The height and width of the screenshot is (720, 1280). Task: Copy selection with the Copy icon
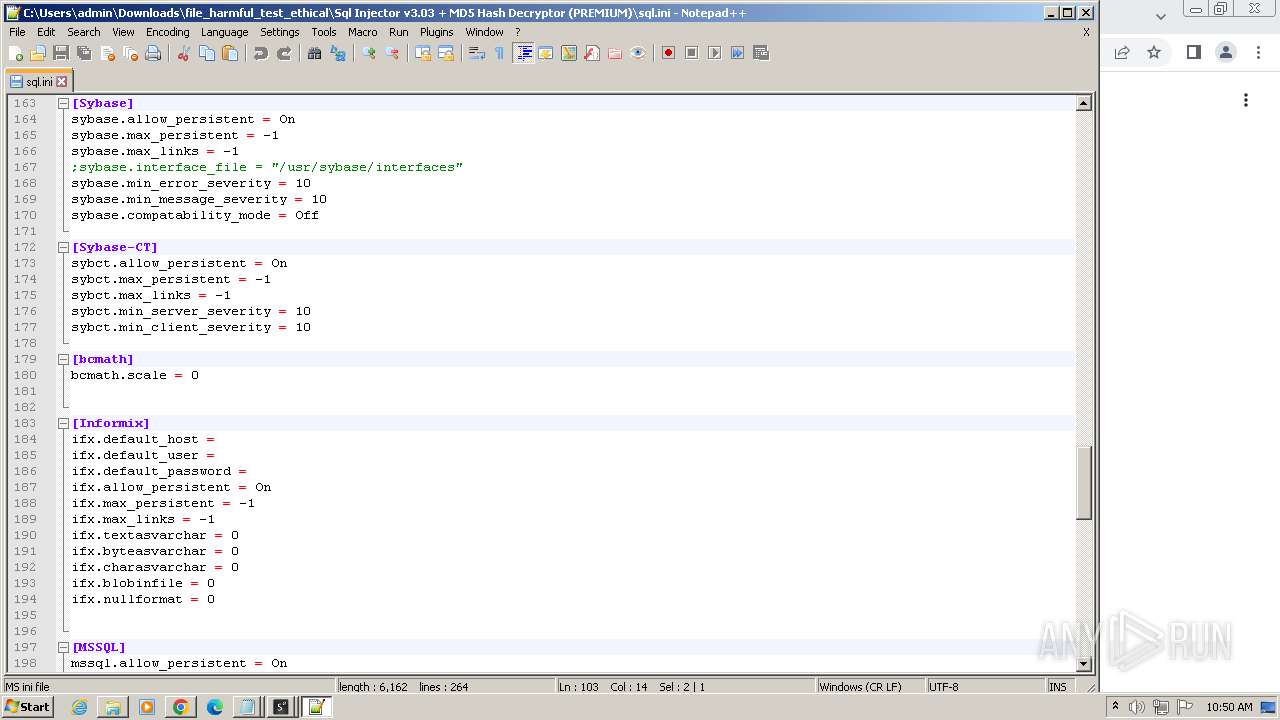207,53
